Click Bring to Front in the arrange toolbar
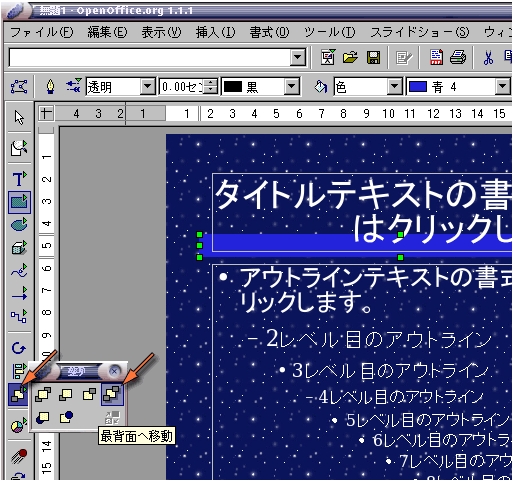The image size is (512, 480). point(43,394)
